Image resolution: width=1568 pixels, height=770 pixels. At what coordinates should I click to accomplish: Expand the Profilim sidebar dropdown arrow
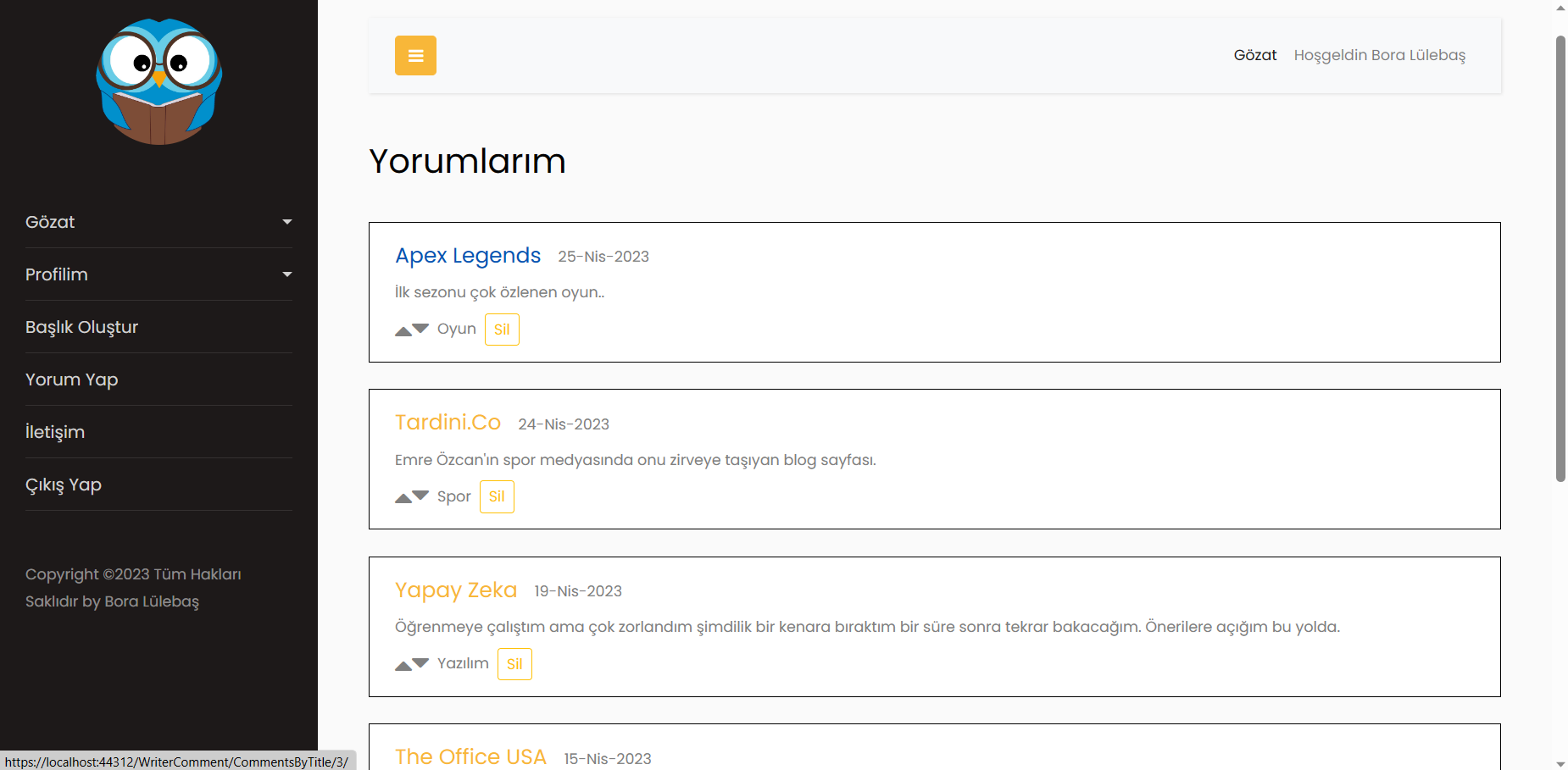tap(287, 274)
